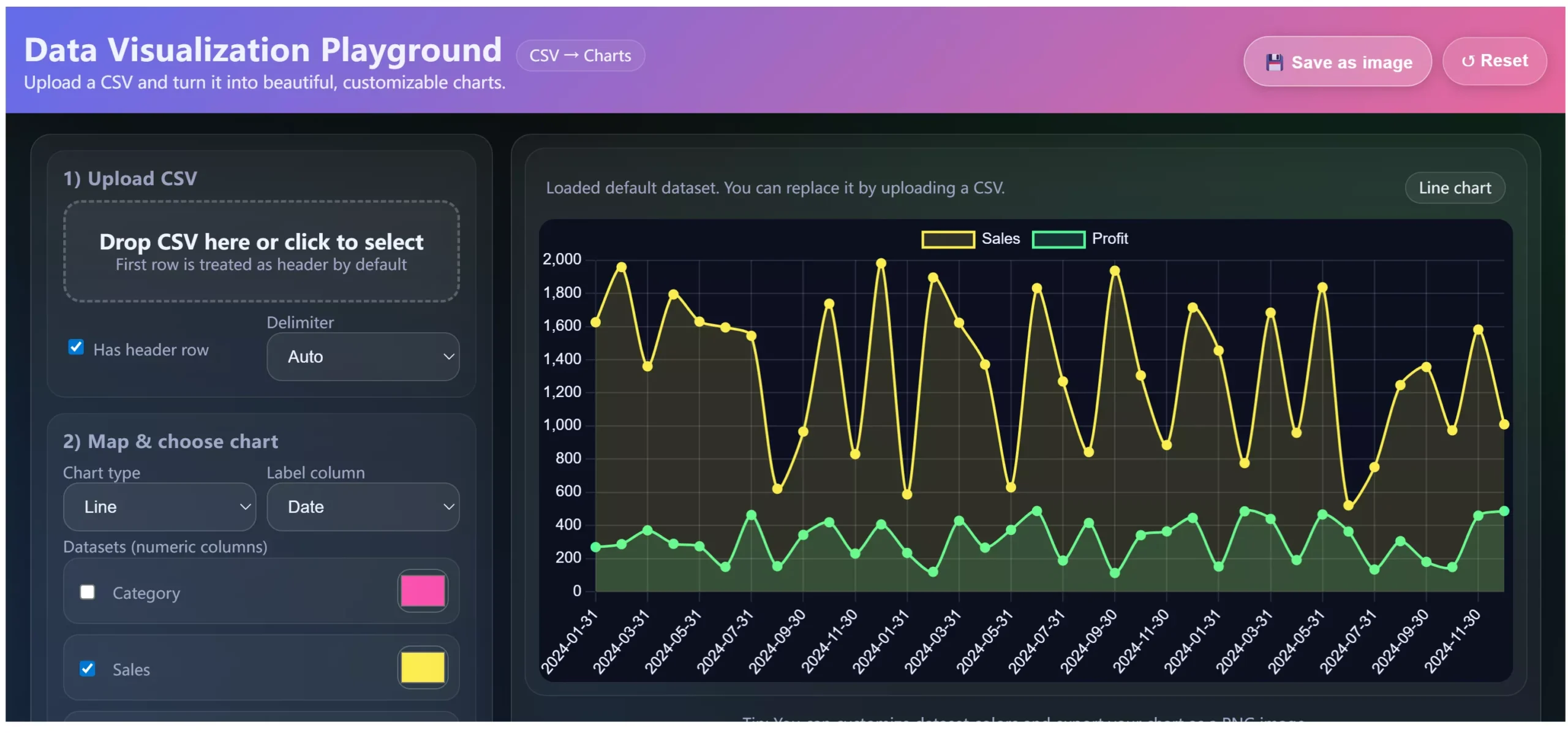Image resolution: width=1568 pixels, height=733 pixels.
Task: Enable the Category dataset checkbox
Action: [x=88, y=592]
